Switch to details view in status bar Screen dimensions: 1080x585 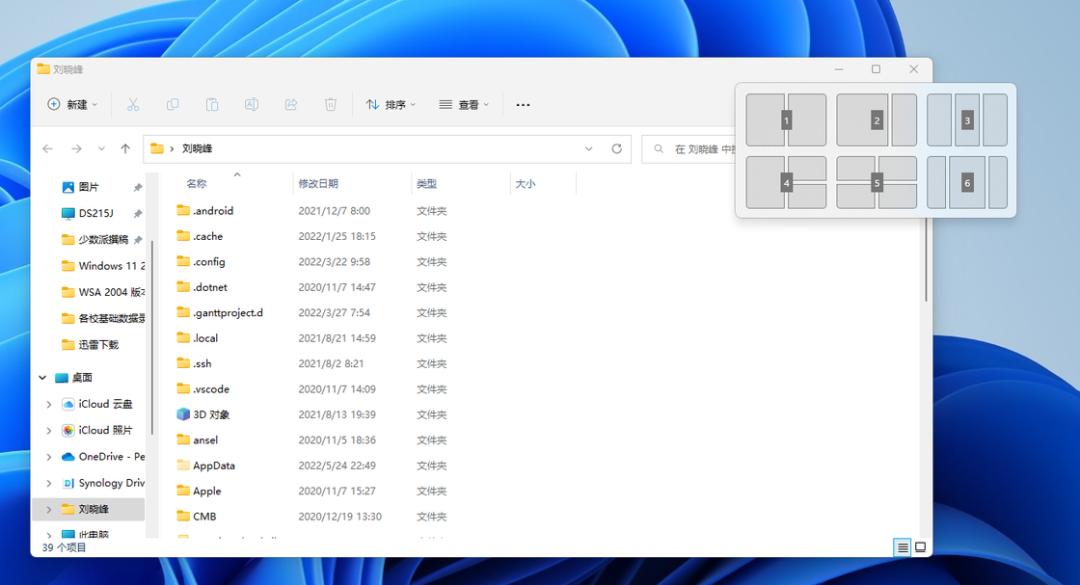coord(903,547)
